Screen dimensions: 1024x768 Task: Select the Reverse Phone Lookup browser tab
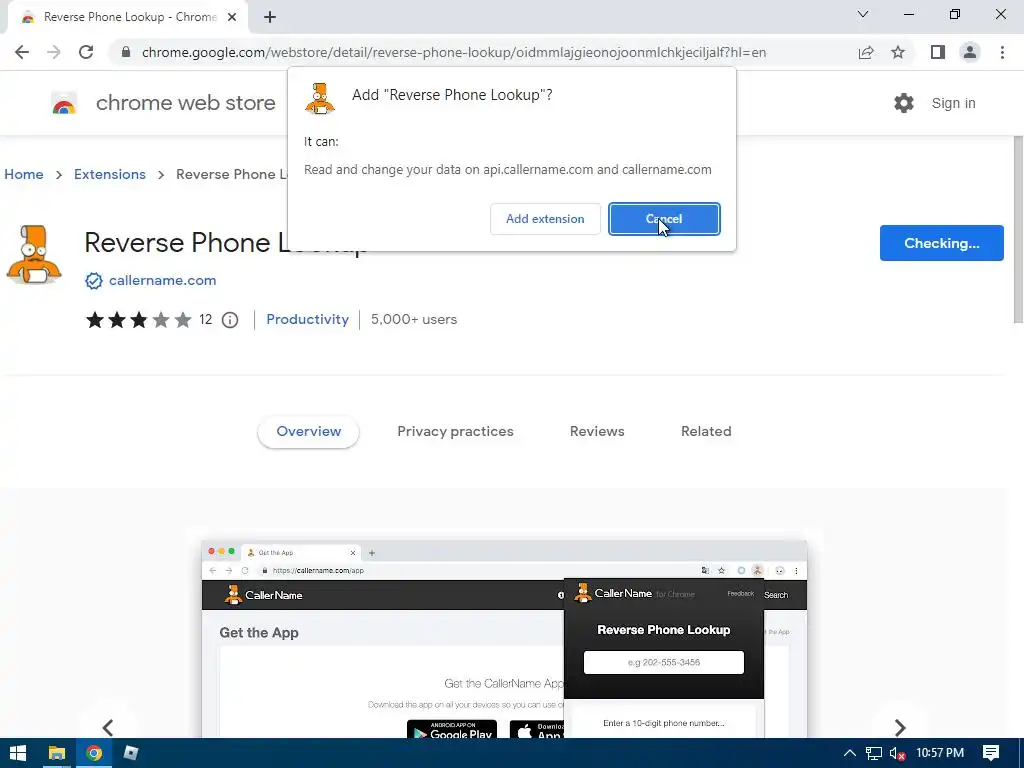click(x=128, y=18)
